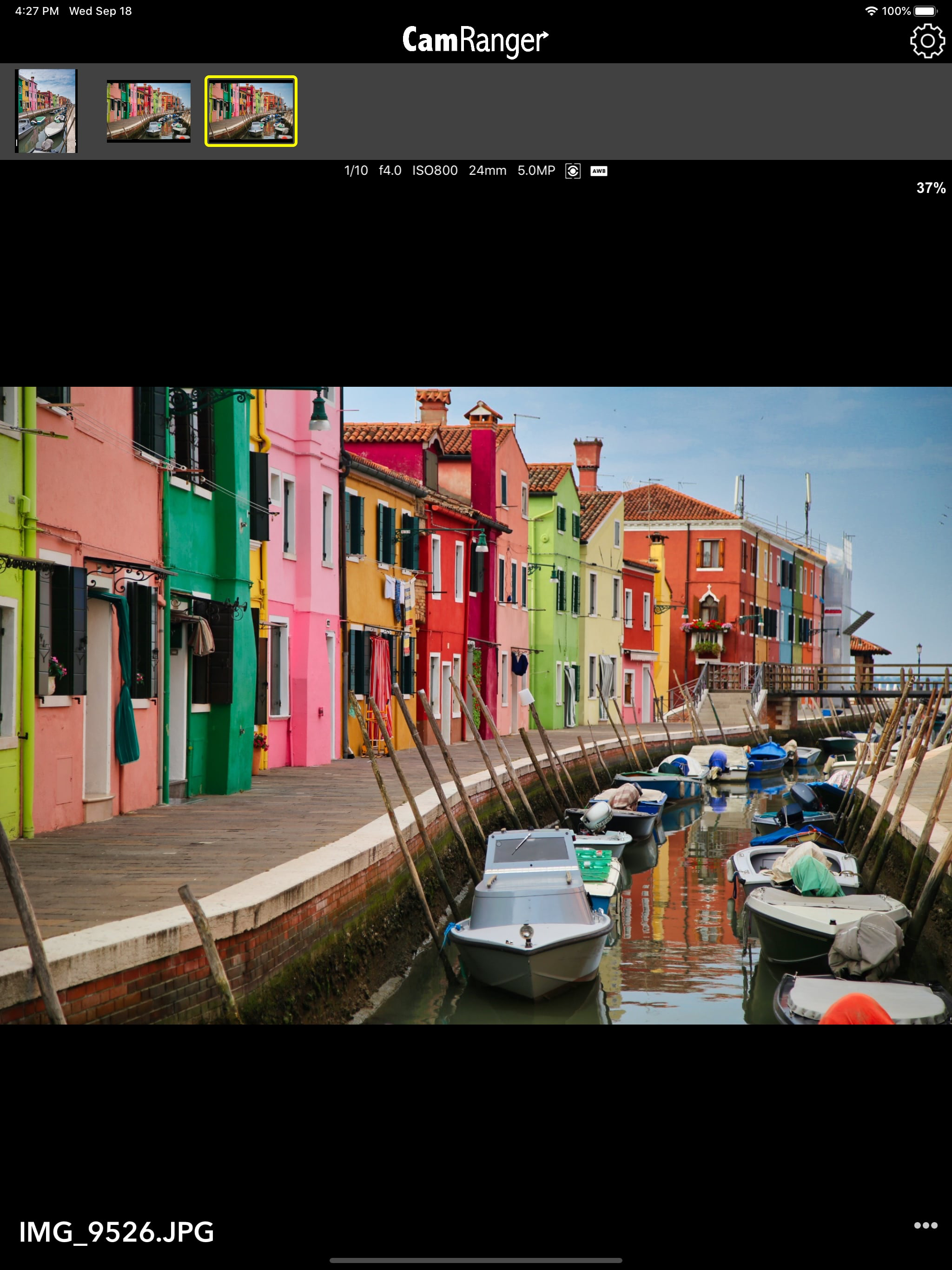The image size is (952, 1270).
Task: Select the second landscape thumbnail
Action: click(149, 111)
